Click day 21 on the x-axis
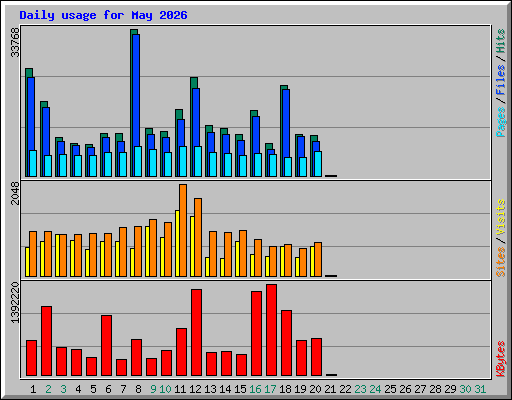 [330, 389]
